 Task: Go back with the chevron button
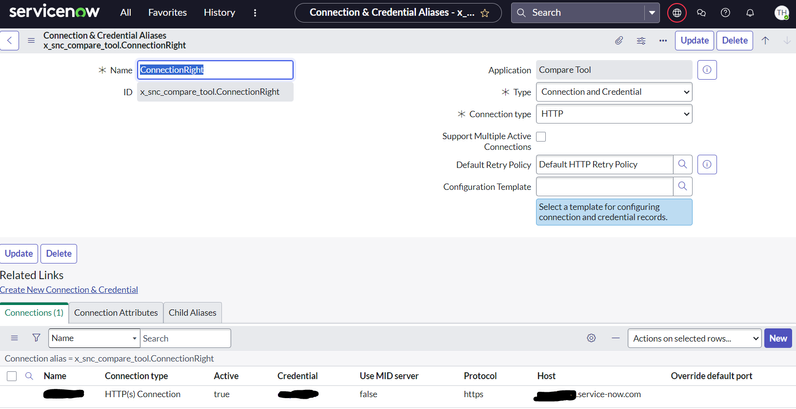point(9,41)
